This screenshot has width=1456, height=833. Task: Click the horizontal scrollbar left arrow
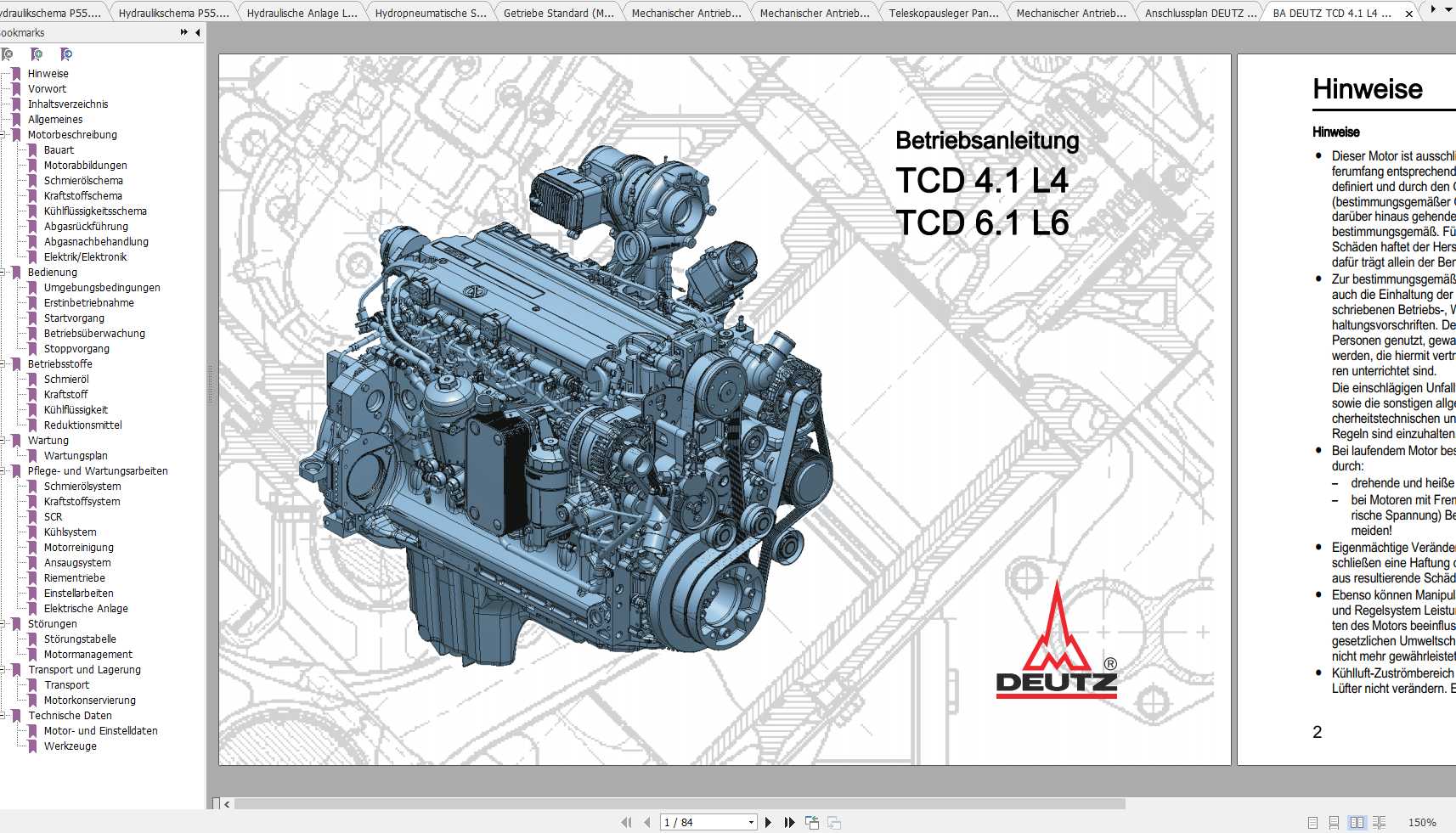pyautogui.click(x=227, y=803)
